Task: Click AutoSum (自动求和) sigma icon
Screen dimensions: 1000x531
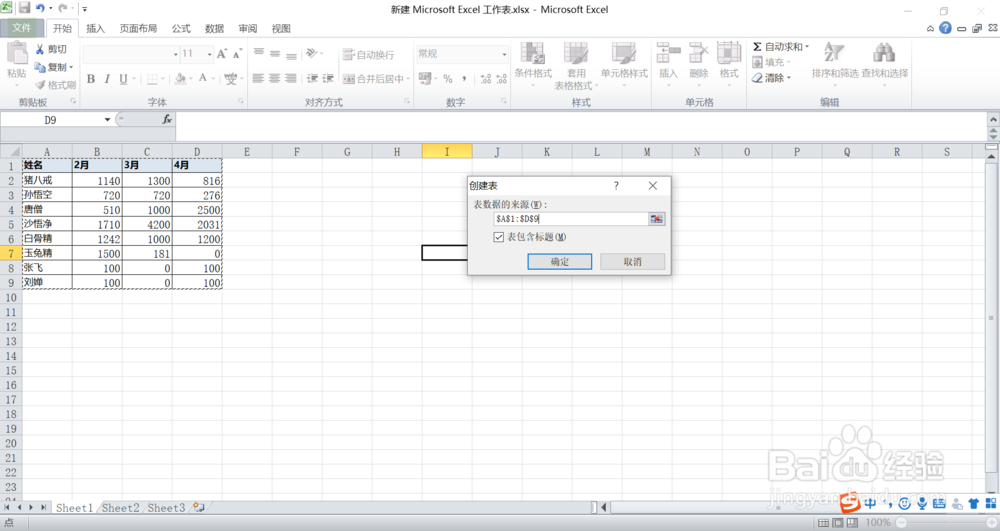Action: 757,47
